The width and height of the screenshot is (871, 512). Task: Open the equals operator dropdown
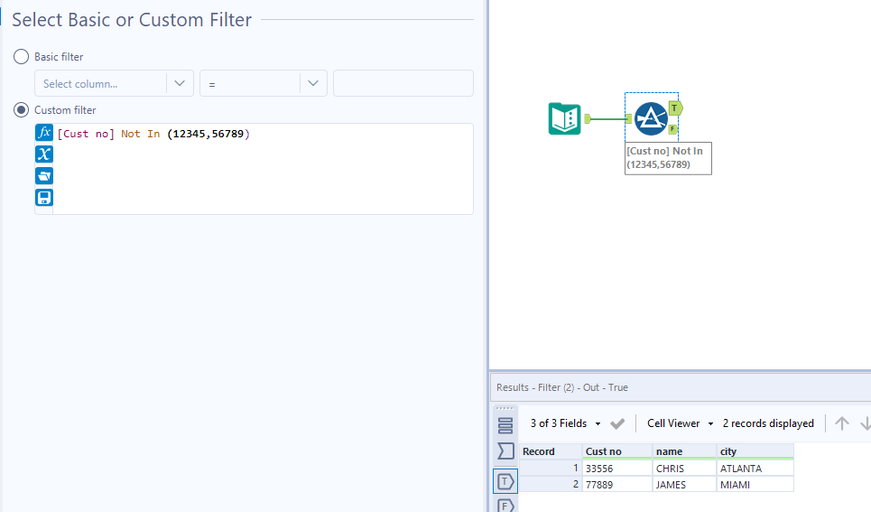tap(263, 83)
